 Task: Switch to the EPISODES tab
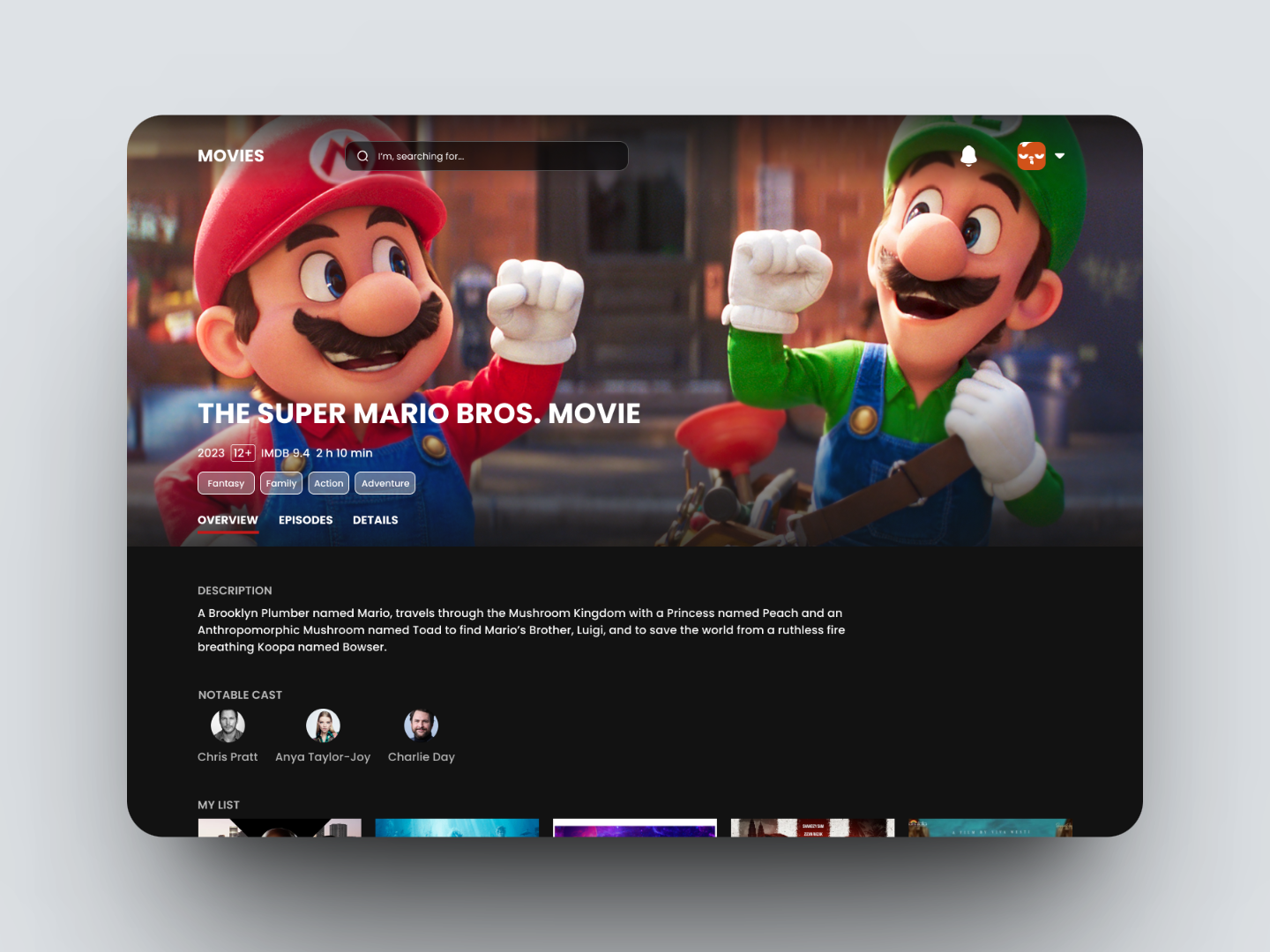pos(305,520)
